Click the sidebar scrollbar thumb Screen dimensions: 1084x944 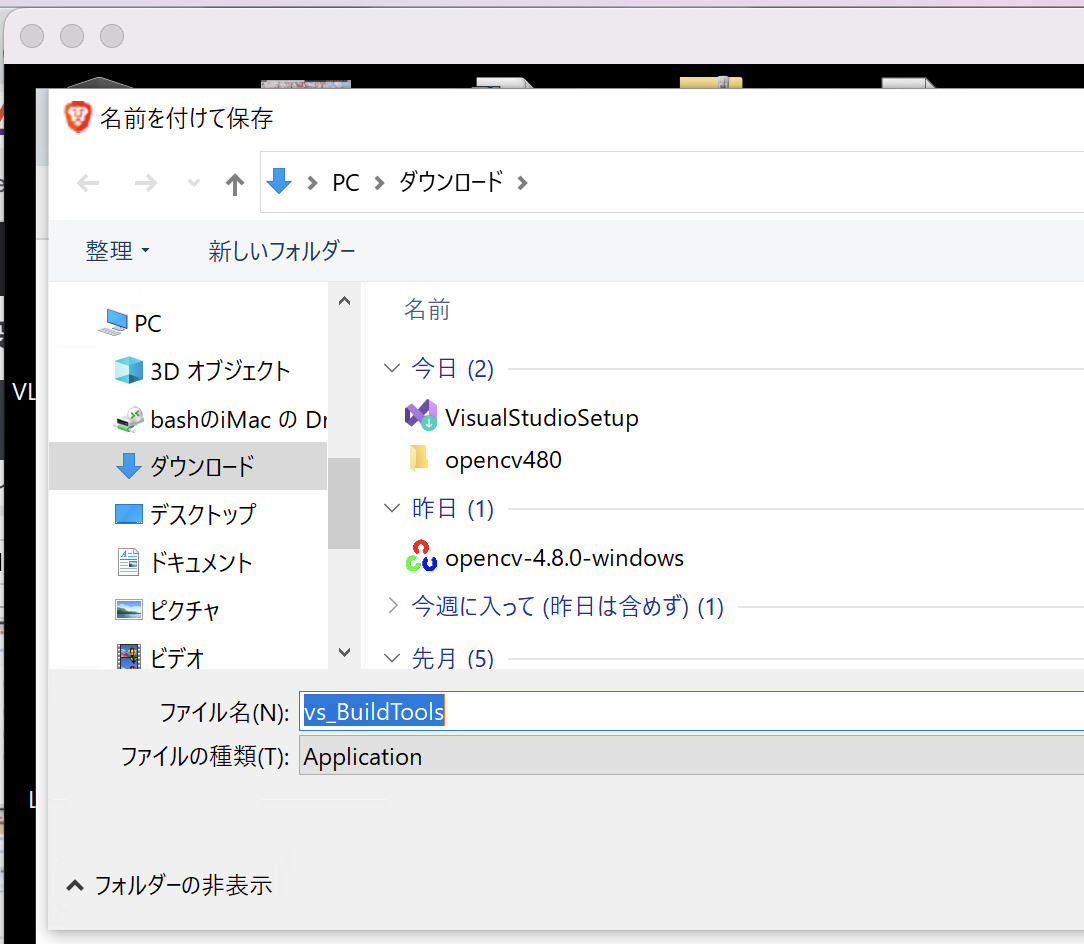[344, 503]
